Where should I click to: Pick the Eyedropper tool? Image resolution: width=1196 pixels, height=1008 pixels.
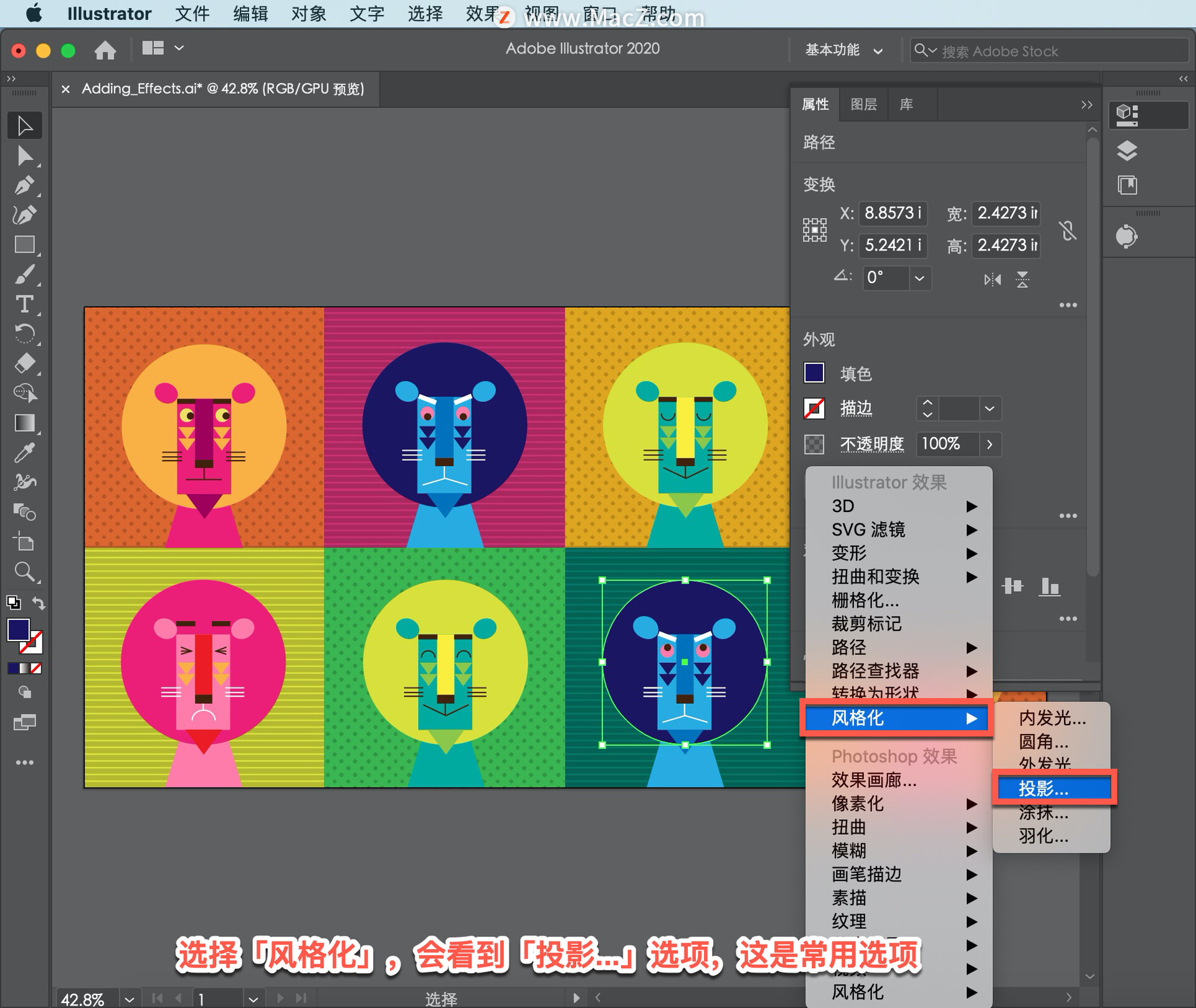click(x=24, y=453)
